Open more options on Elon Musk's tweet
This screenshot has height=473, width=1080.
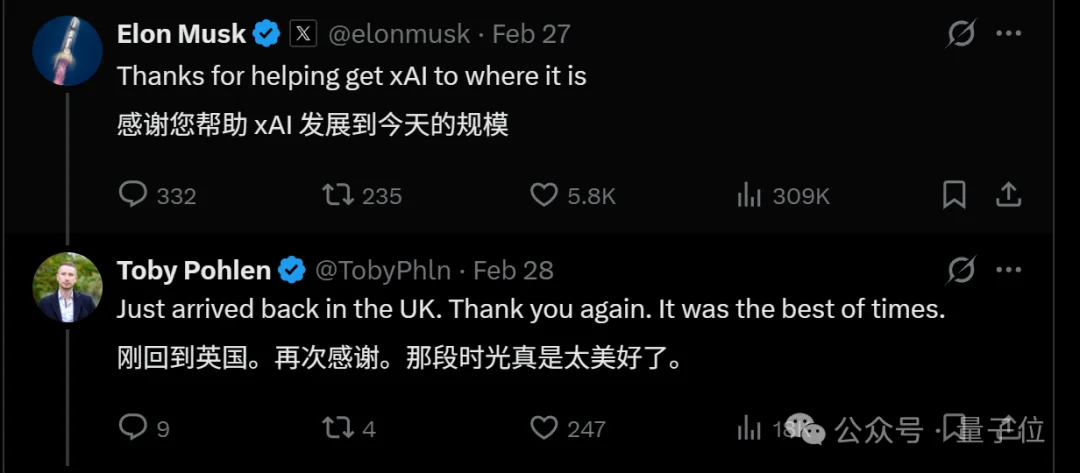click(1008, 34)
